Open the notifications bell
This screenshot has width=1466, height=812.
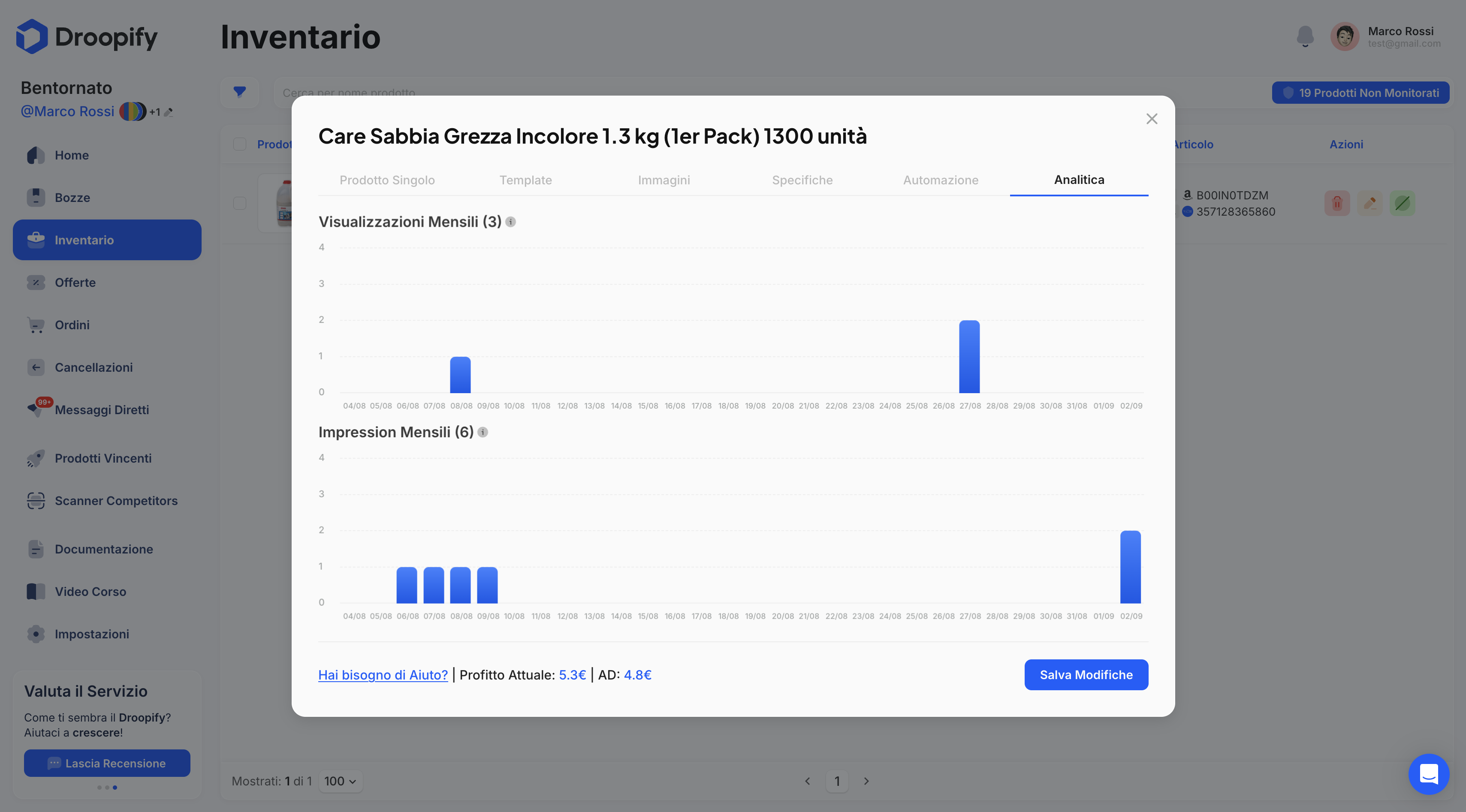(x=1305, y=36)
